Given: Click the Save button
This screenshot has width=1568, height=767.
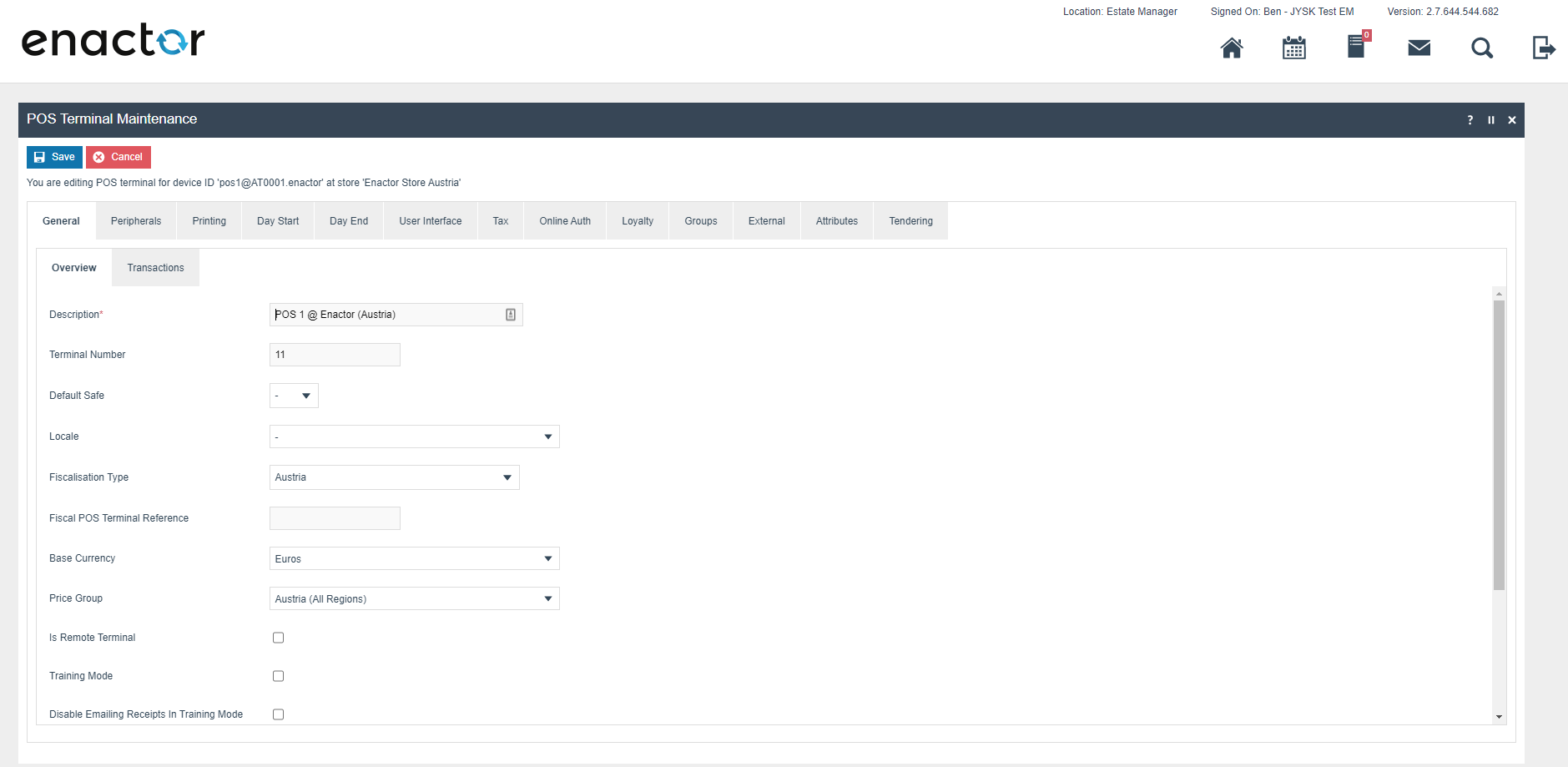Looking at the screenshot, I should tap(54, 157).
